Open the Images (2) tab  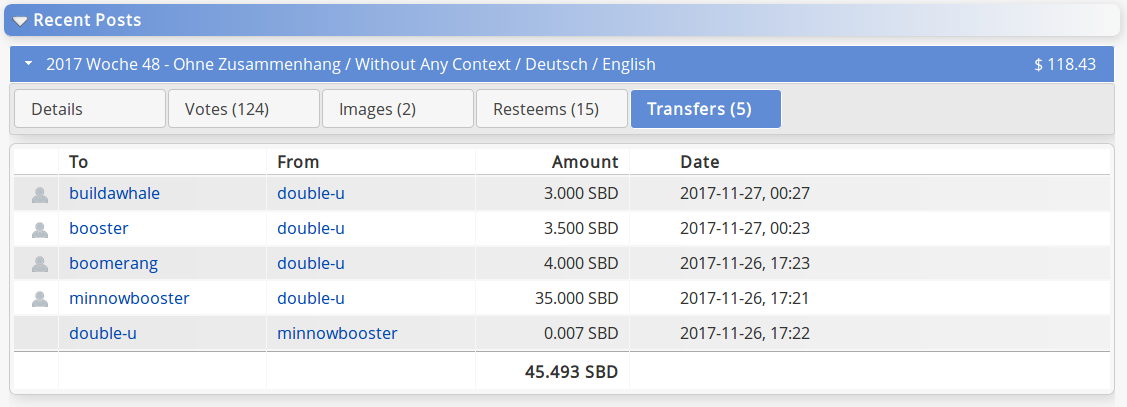tap(397, 109)
